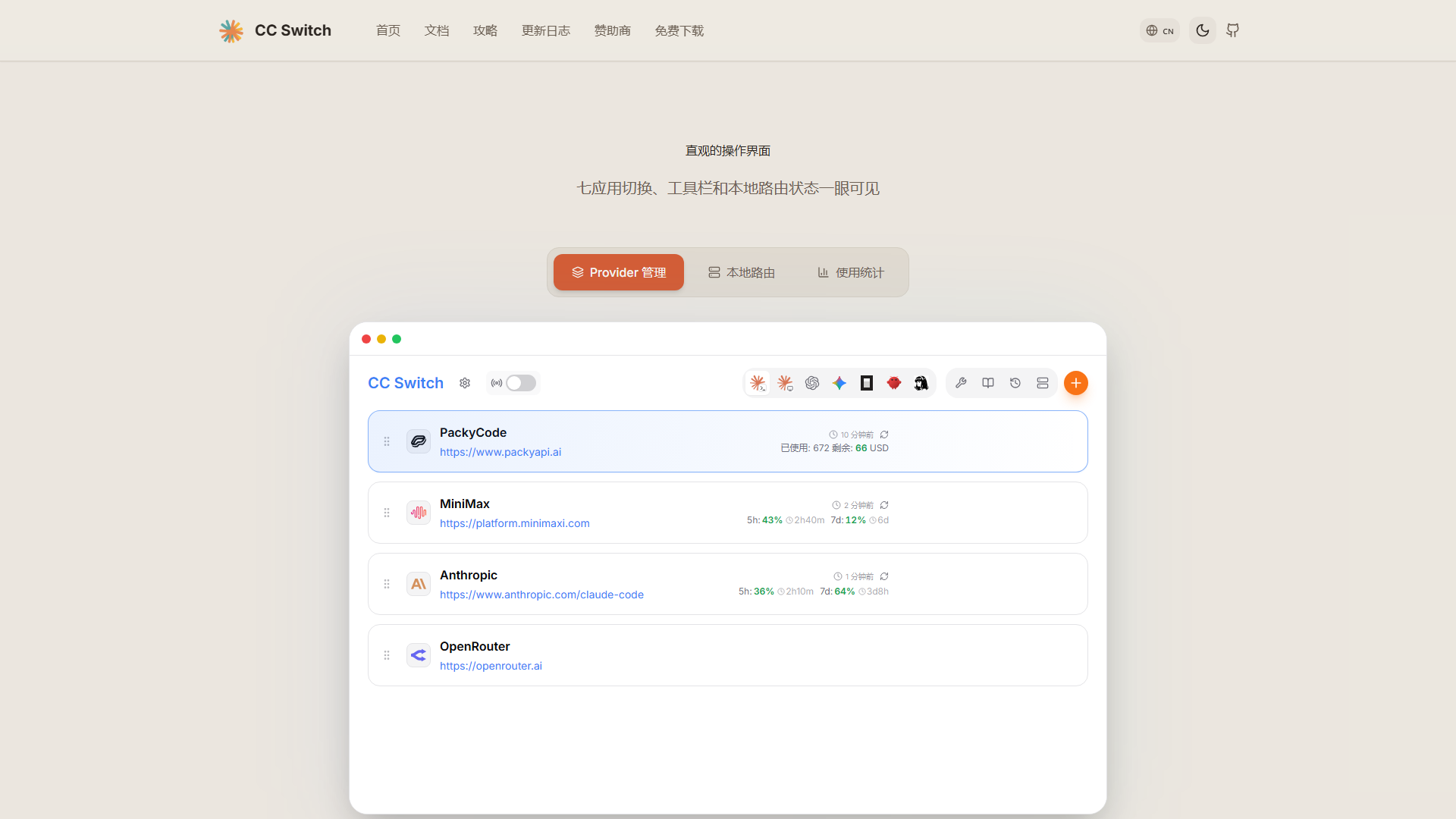Screen dimensions: 1456x819
Task: Select the Claude Code terminal app icon
Action: point(758,383)
